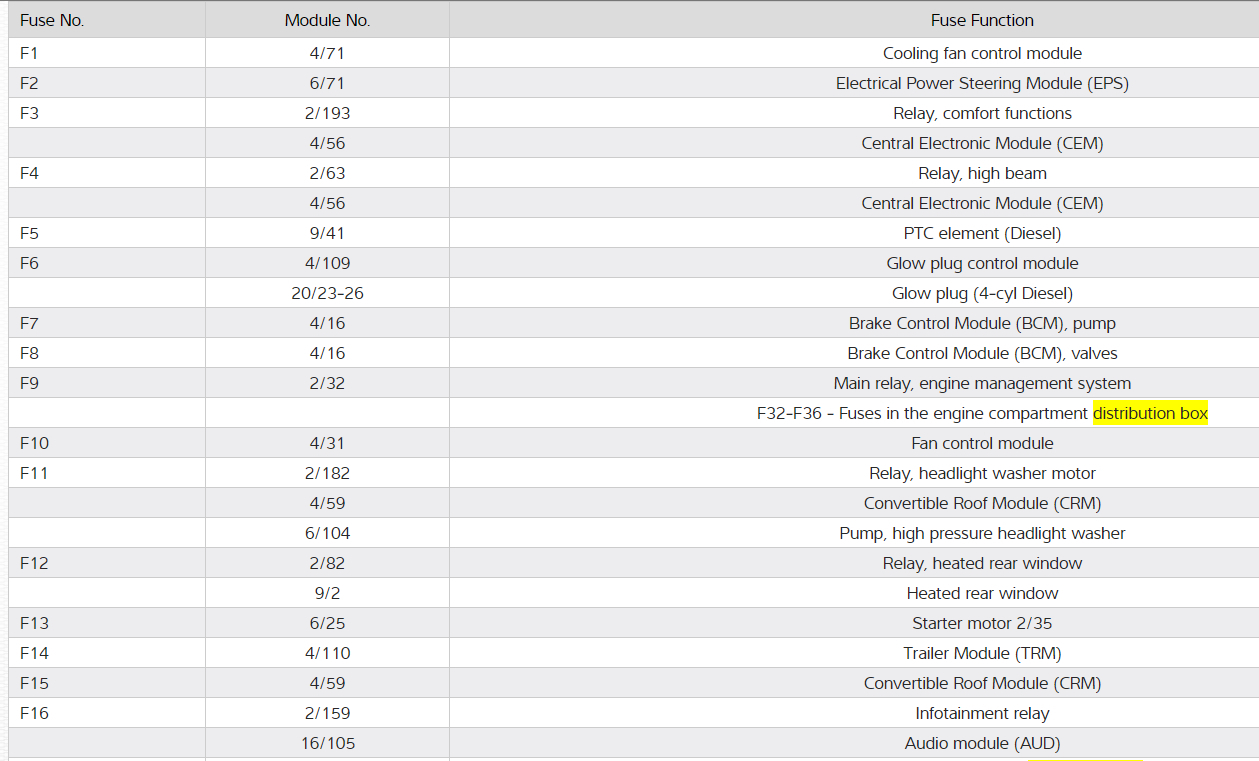Click the Starter motor 2/35 entry
Viewport: 1259px width, 761px height.
(982, 623)
